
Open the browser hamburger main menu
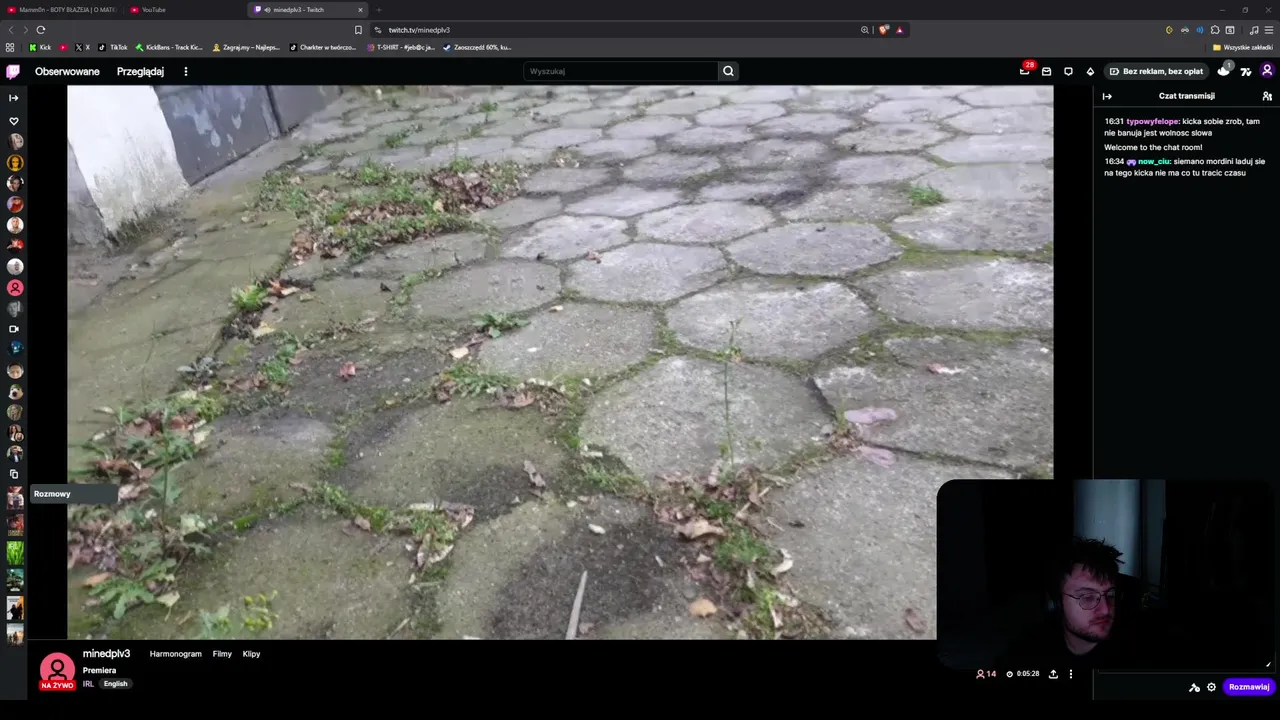1267,30
